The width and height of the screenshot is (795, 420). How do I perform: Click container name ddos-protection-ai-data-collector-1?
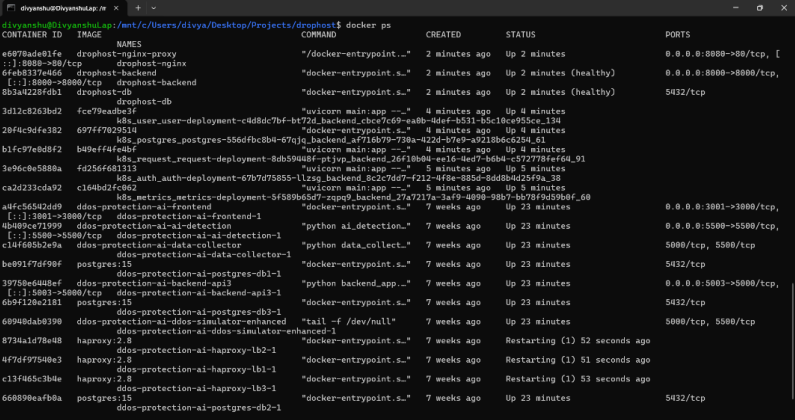204,255
